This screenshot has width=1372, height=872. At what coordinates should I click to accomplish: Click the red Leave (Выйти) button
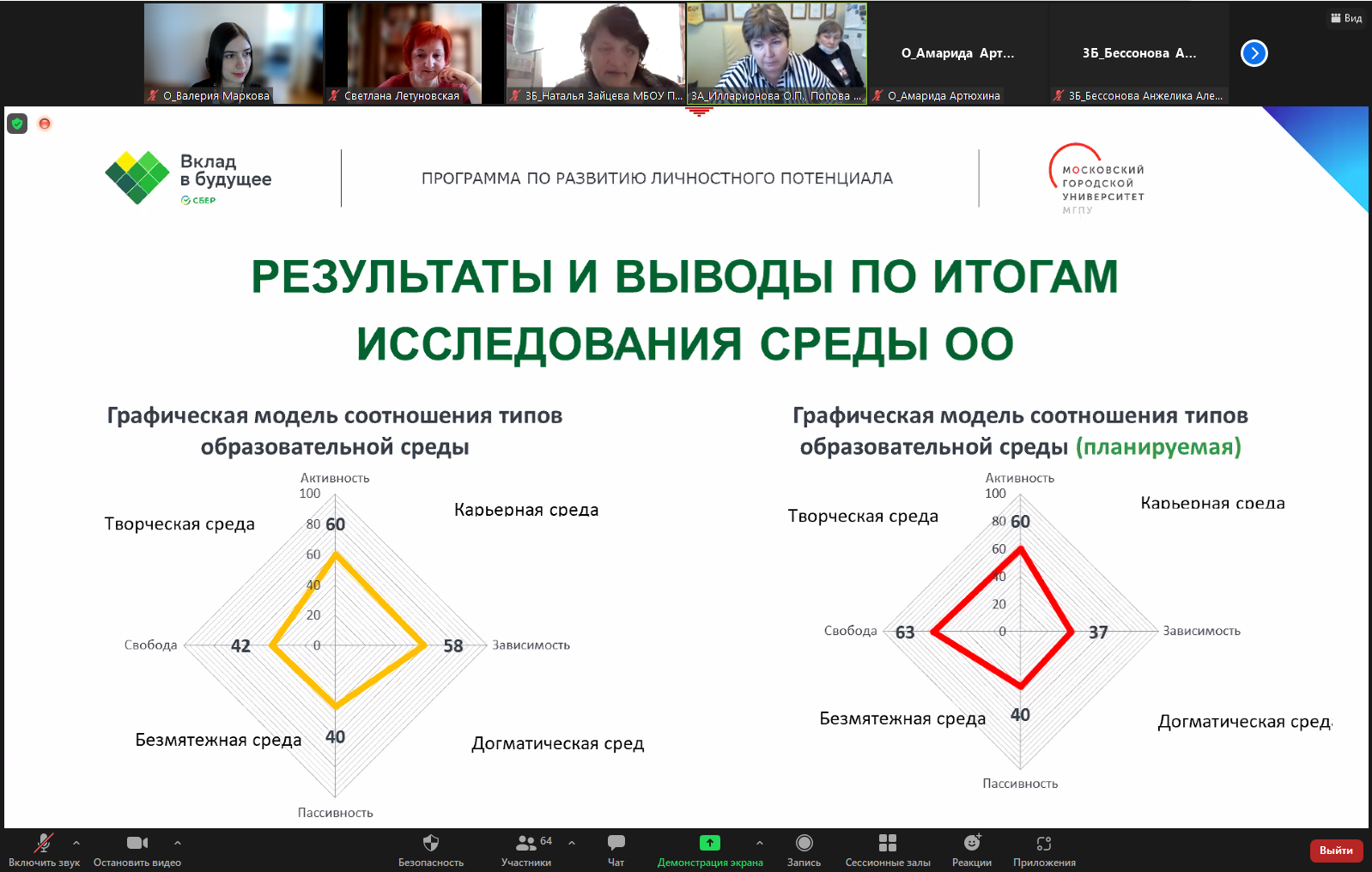1336,851
